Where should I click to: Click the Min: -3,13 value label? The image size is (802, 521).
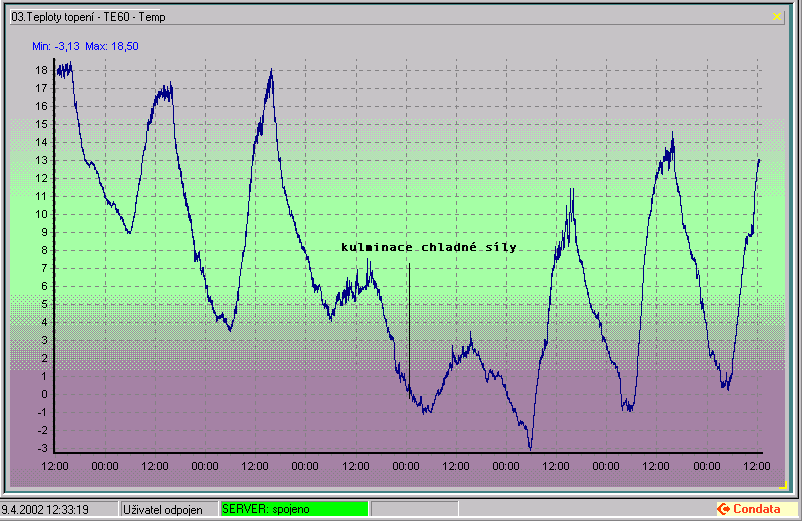coord(59,46)
